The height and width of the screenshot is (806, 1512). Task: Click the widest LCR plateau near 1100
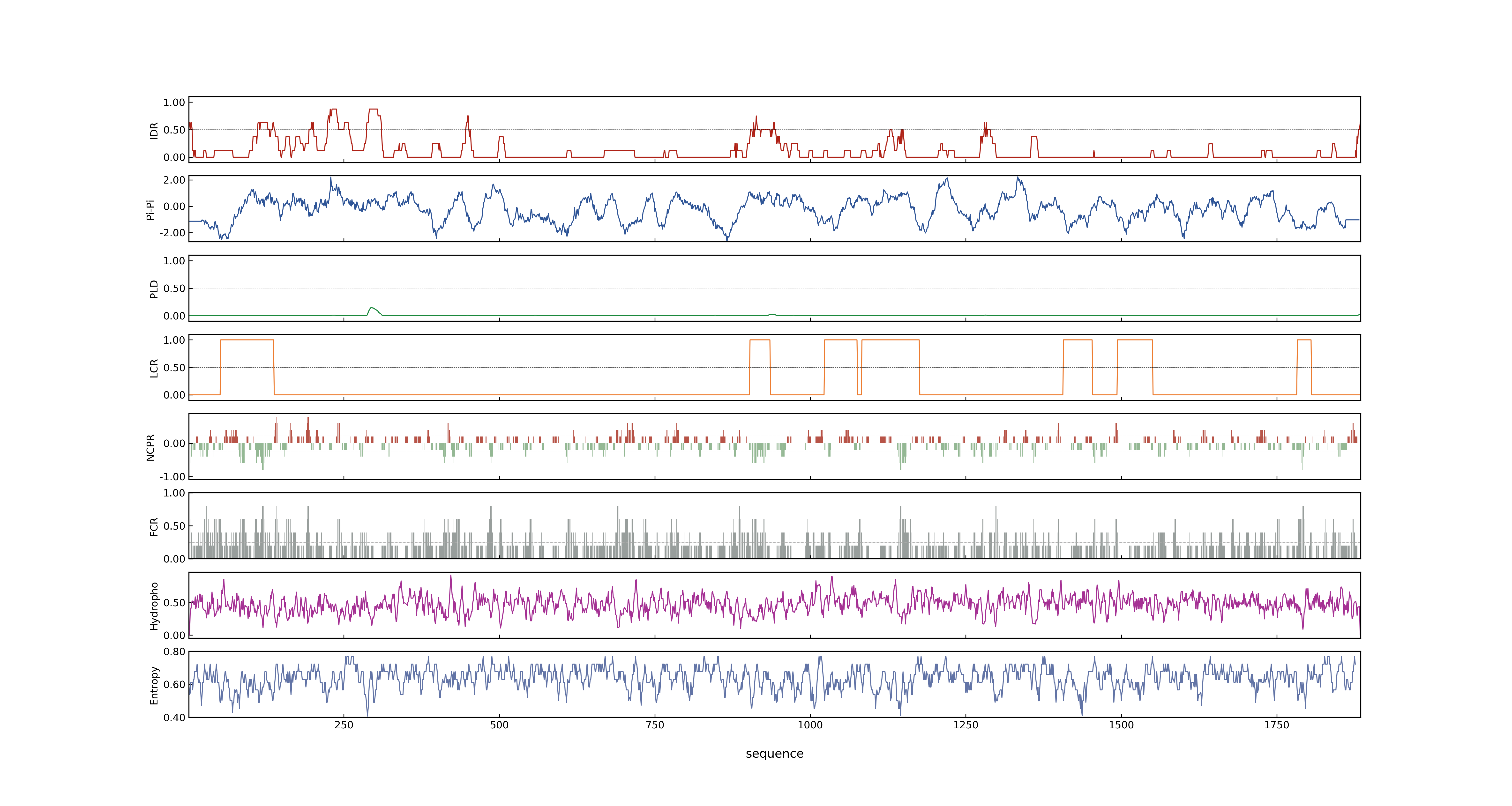(891, 340)
